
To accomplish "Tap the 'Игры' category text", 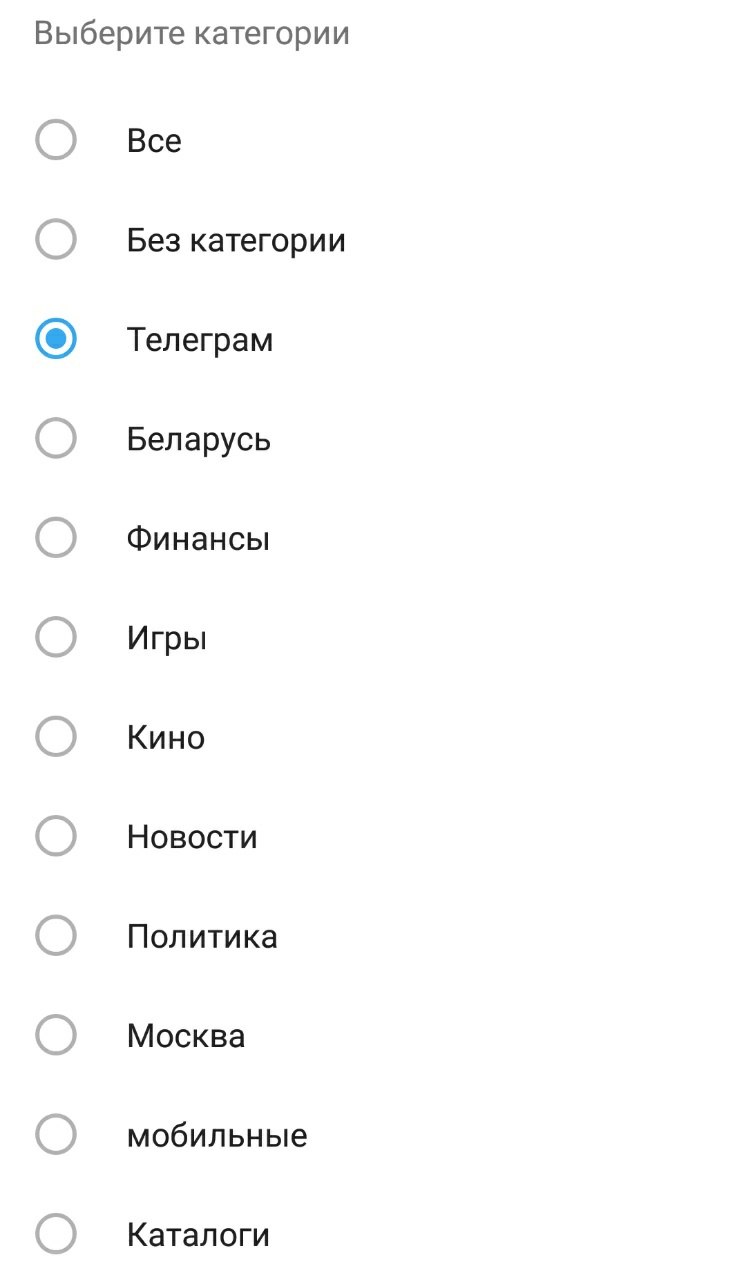I will pos(167,639).
